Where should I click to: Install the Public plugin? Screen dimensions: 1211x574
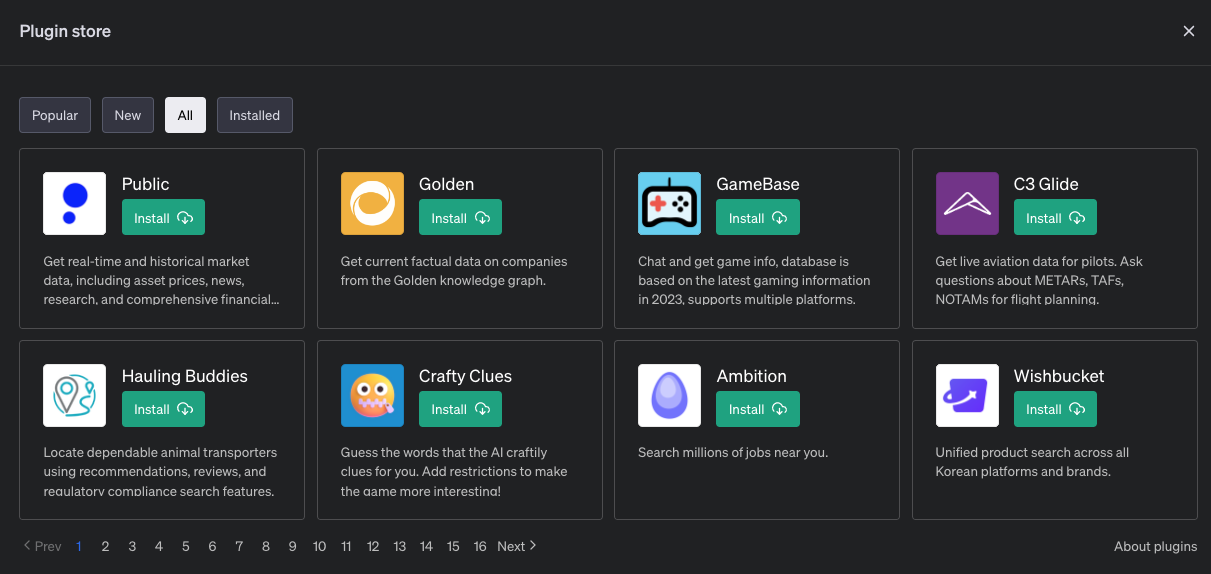tap(163, 218)
